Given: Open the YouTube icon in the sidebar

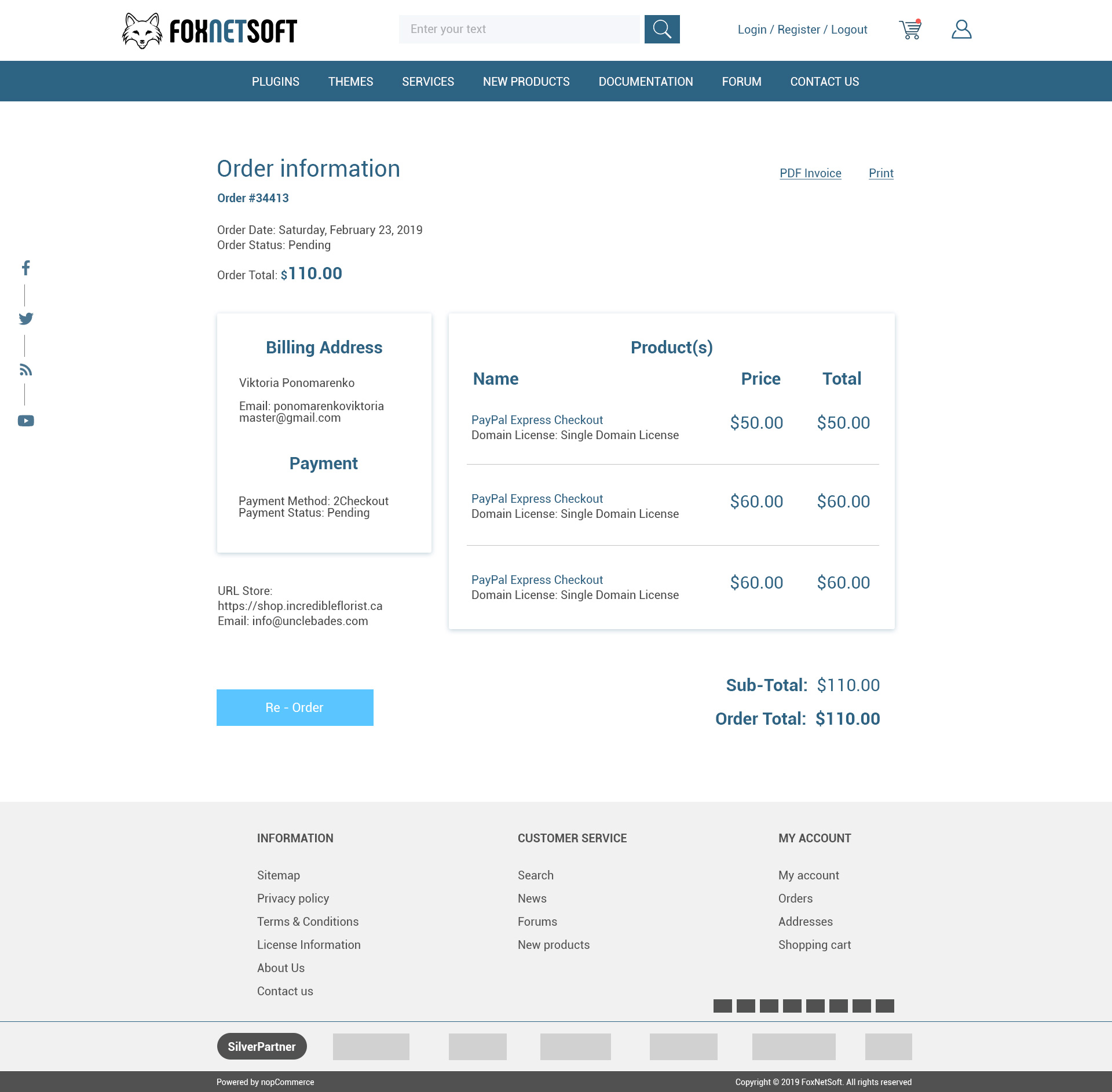Looking at the screenshot, I should [x=26, y=421].
